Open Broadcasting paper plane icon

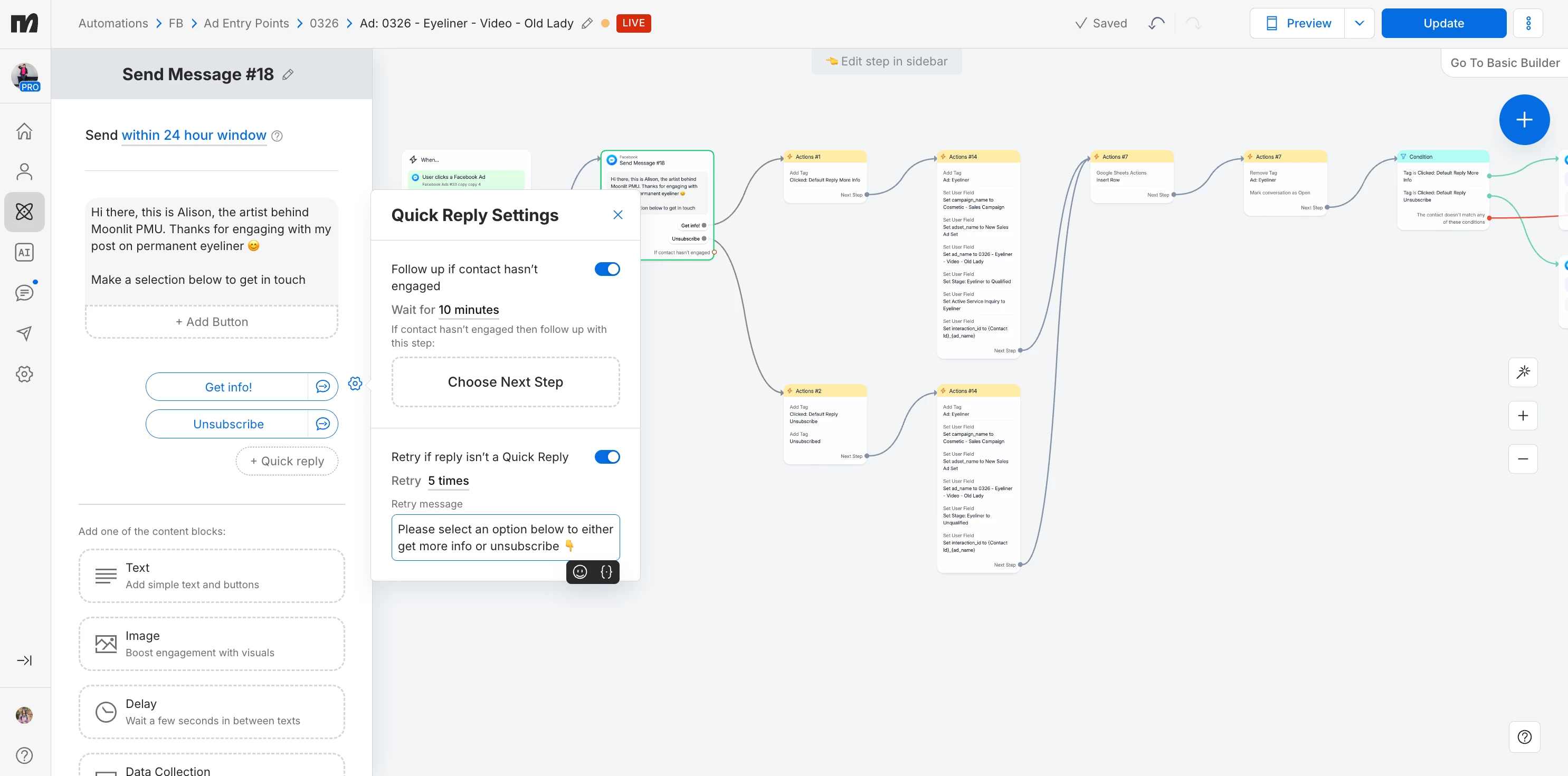click(24, 333)
